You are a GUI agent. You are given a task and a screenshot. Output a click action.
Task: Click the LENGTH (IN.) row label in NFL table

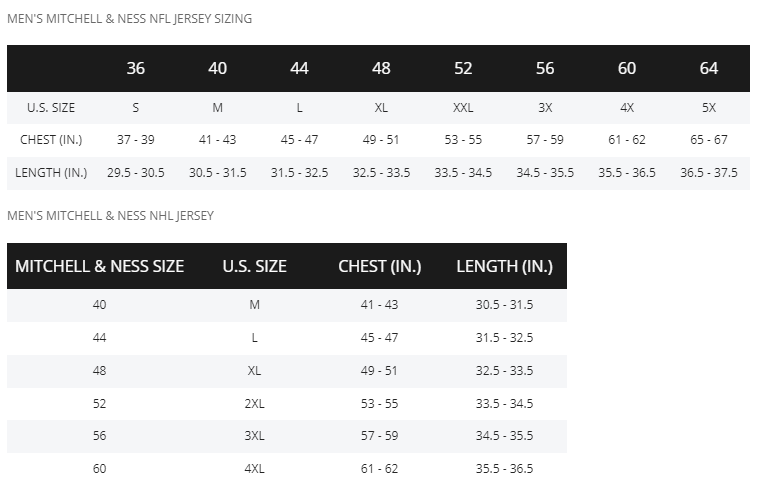click(x=51, y=173)
